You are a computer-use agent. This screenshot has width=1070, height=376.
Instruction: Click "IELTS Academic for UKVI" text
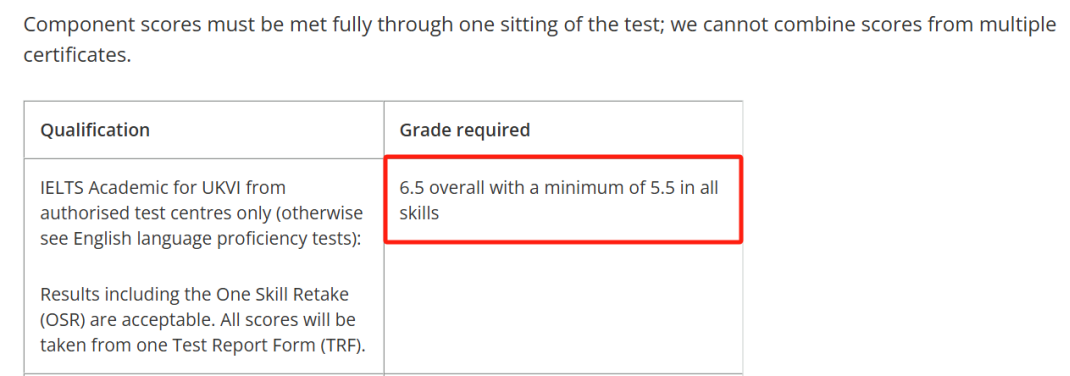[162, 187]
